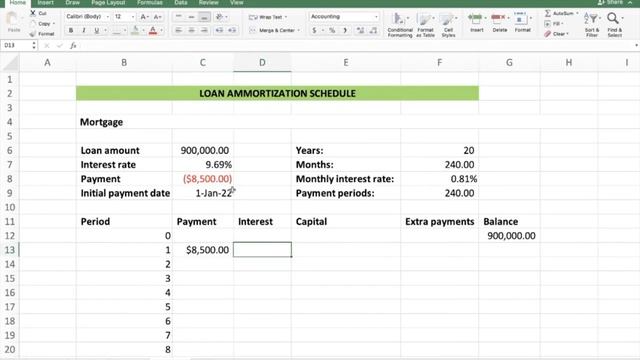Set bottom vertical alignment
The width and height of the screenshot is (640, 360).
coord(204,17)
